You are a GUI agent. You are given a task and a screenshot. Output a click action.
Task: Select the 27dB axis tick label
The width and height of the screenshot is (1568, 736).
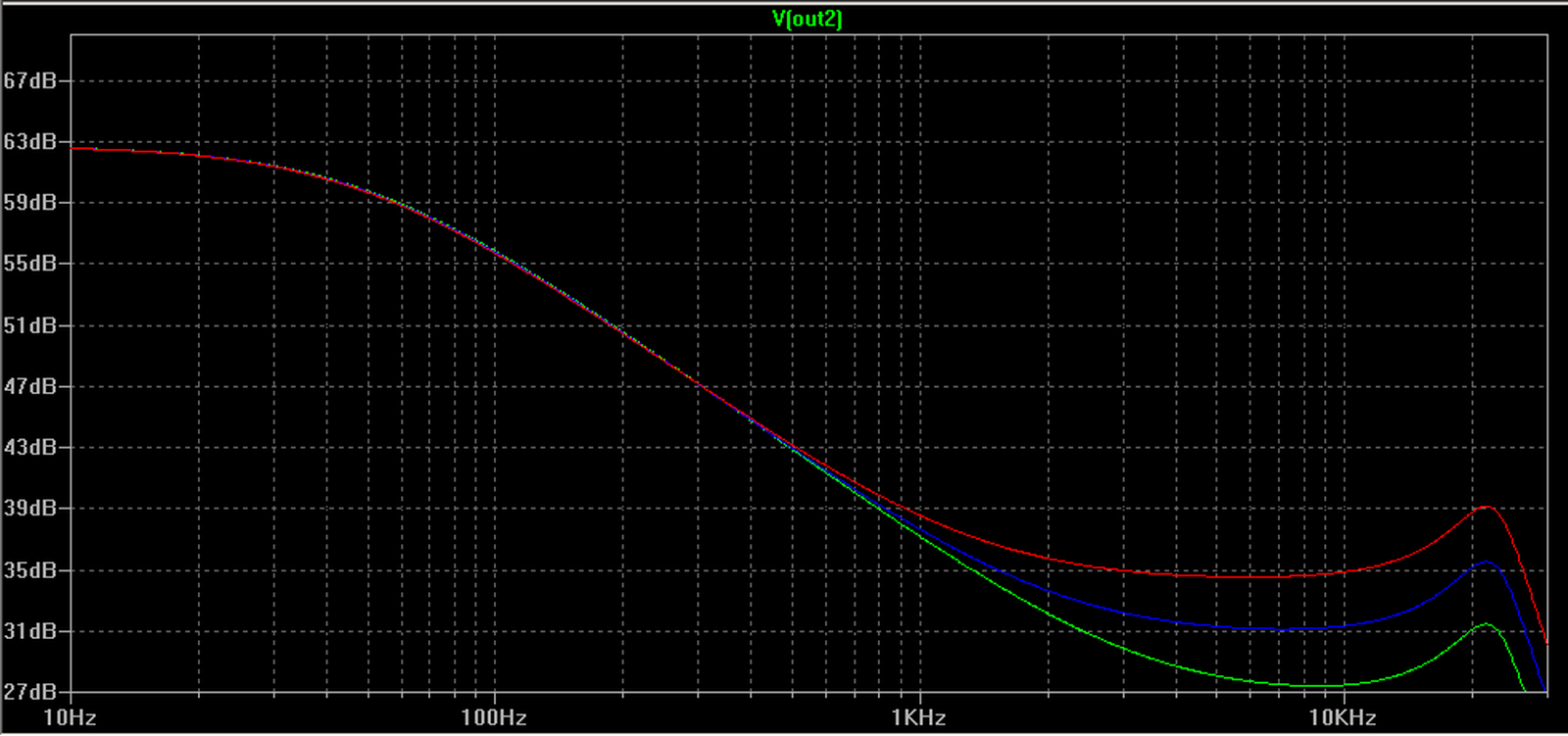[x=29, y=692]
